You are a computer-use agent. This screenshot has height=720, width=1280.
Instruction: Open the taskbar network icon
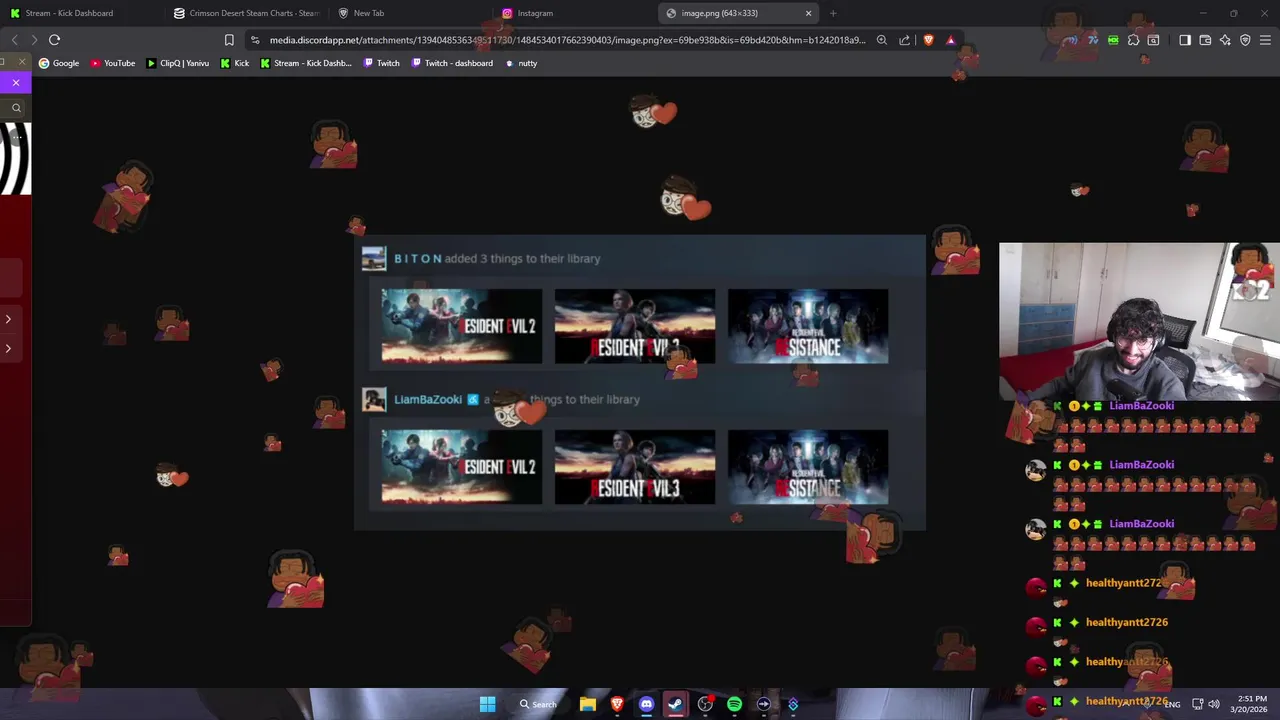[1197, 704]
